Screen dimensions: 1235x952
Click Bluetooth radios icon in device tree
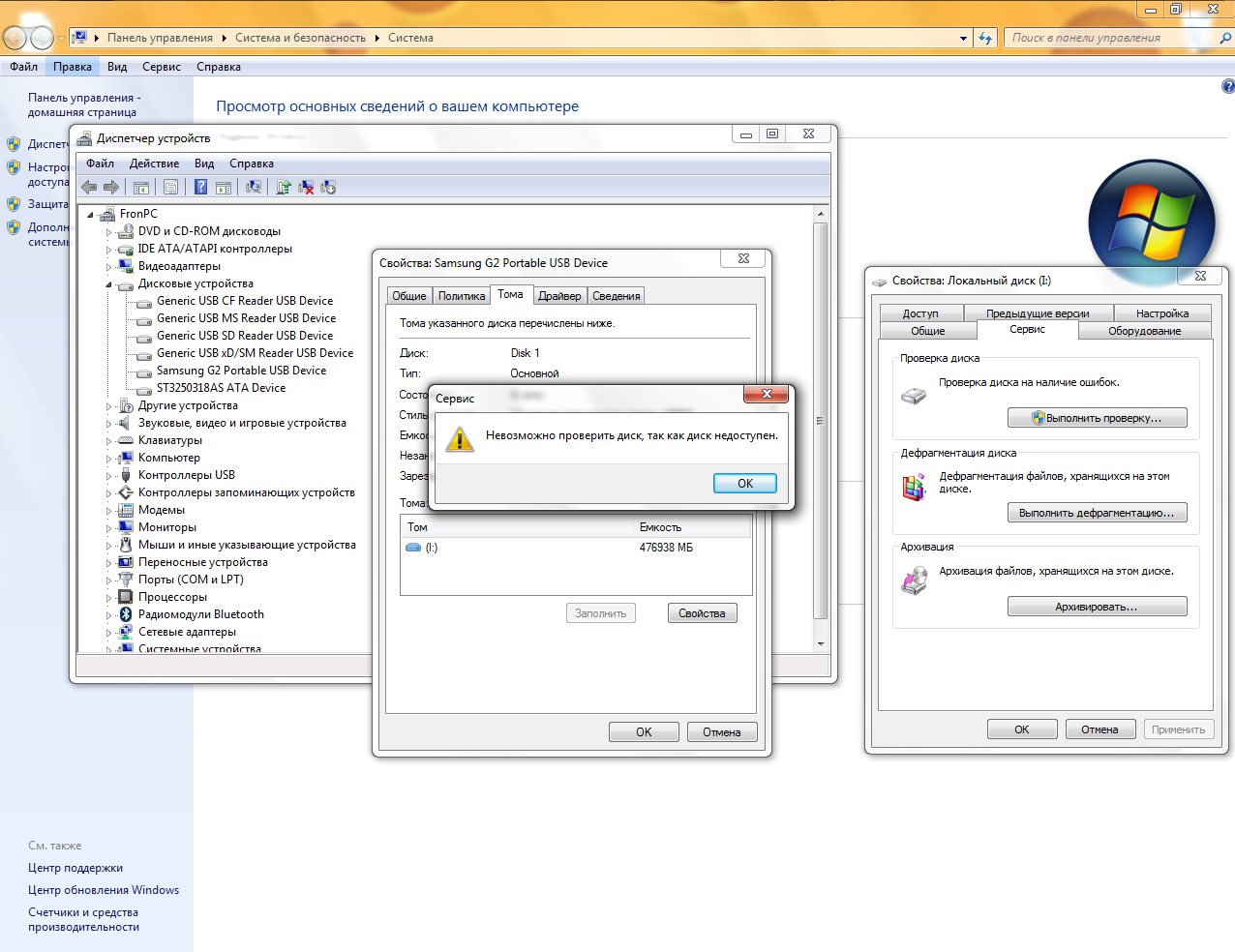click(x=125, y=614)
